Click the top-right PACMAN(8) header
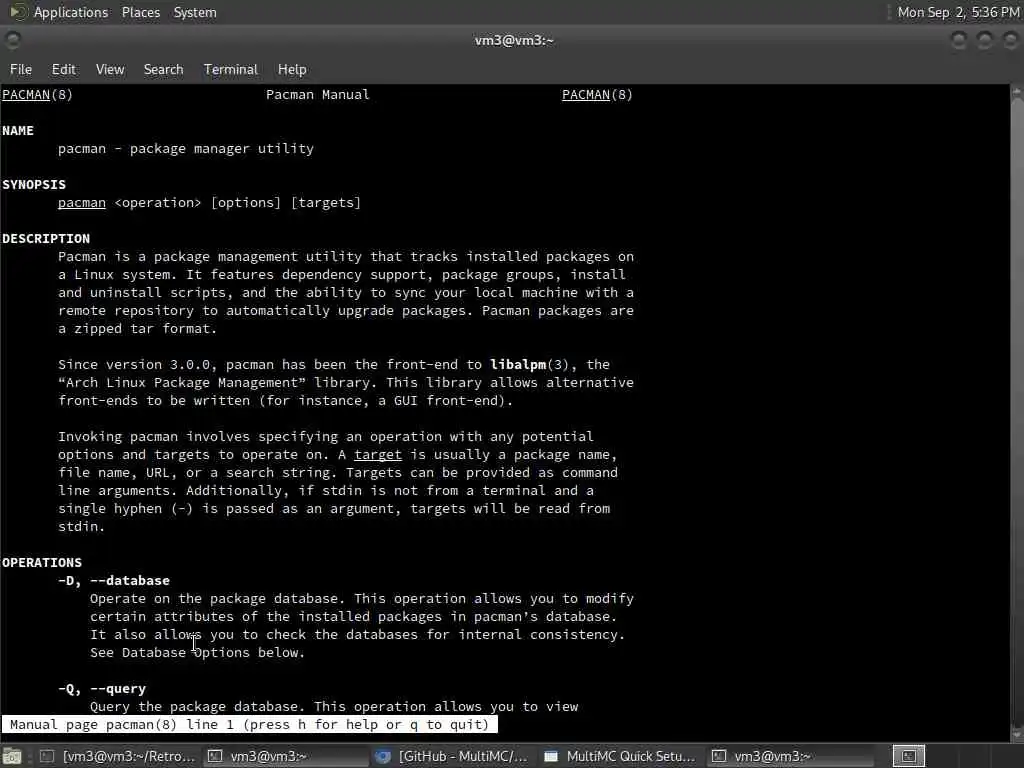The height and width of the screenshot is (768, 1024). click(x=597, y=95)
